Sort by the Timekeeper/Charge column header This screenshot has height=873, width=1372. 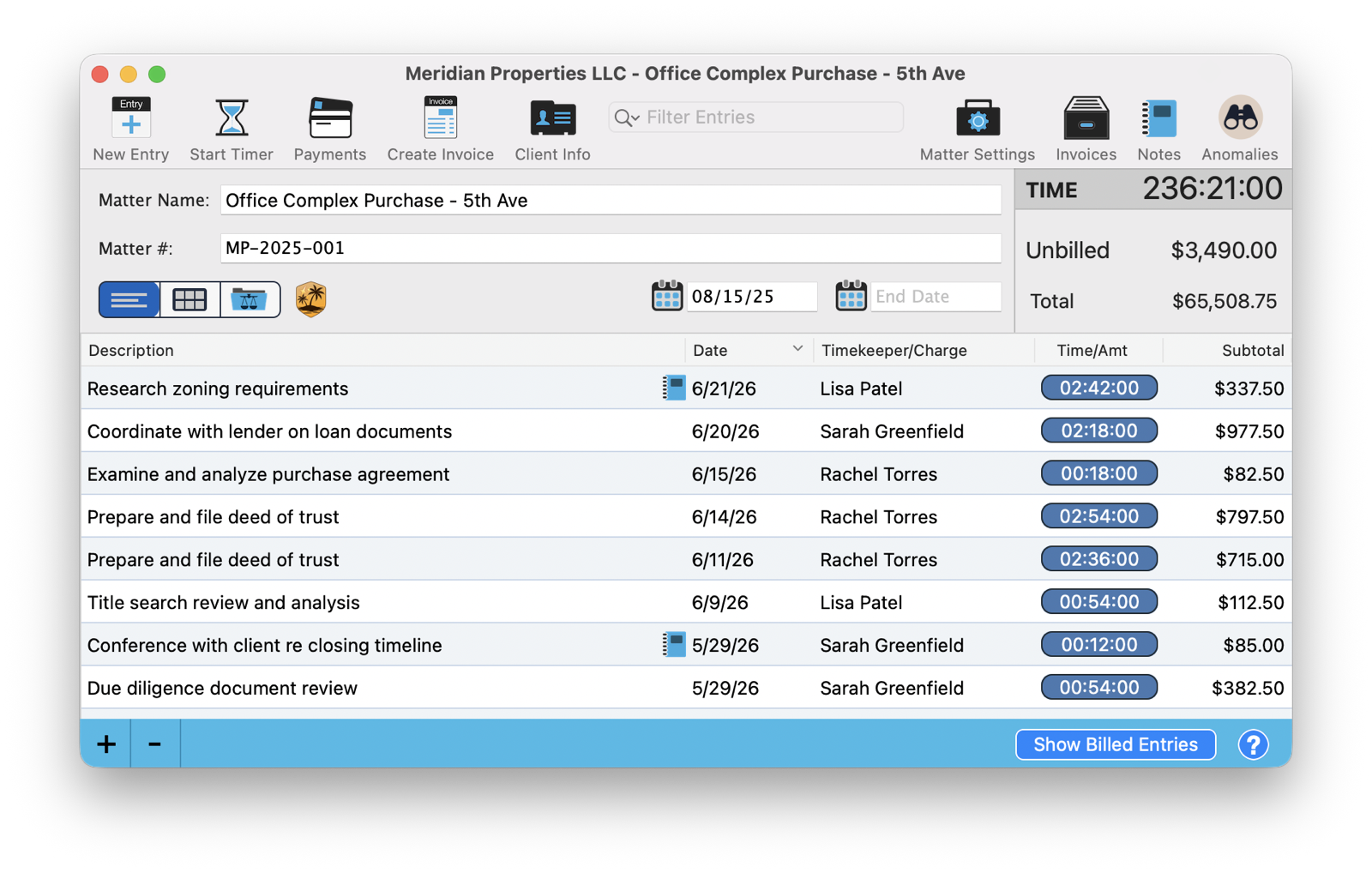click(x=924, y=350)
